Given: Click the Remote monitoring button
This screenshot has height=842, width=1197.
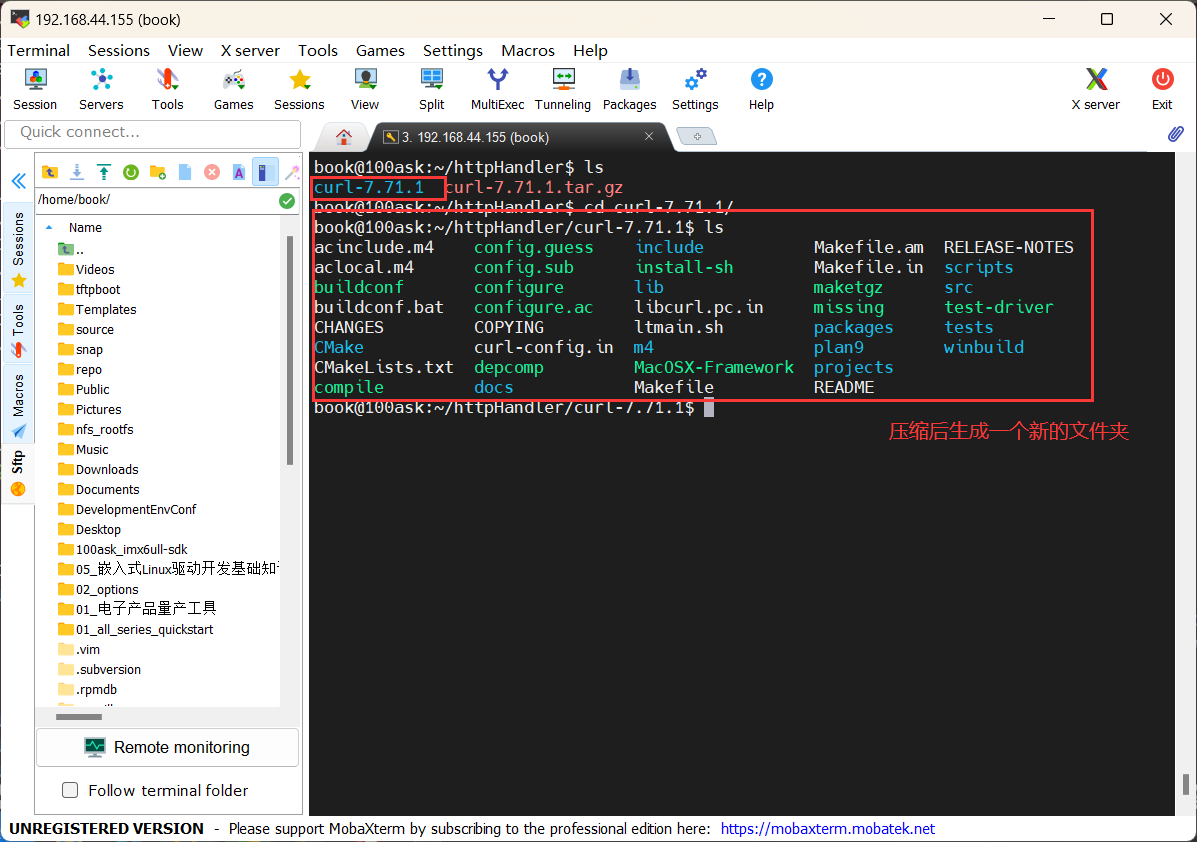Looking at the screenshot, I should [167, 747].
